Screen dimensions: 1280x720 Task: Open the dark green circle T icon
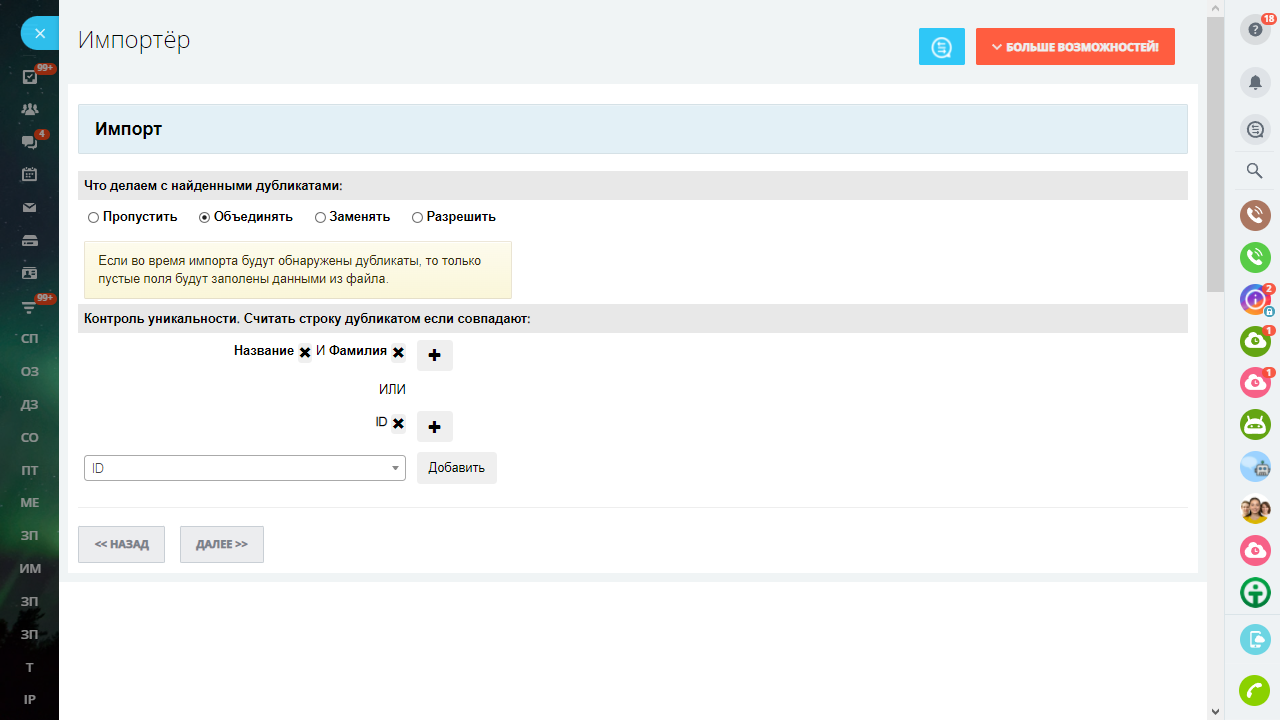(1255, 593)
